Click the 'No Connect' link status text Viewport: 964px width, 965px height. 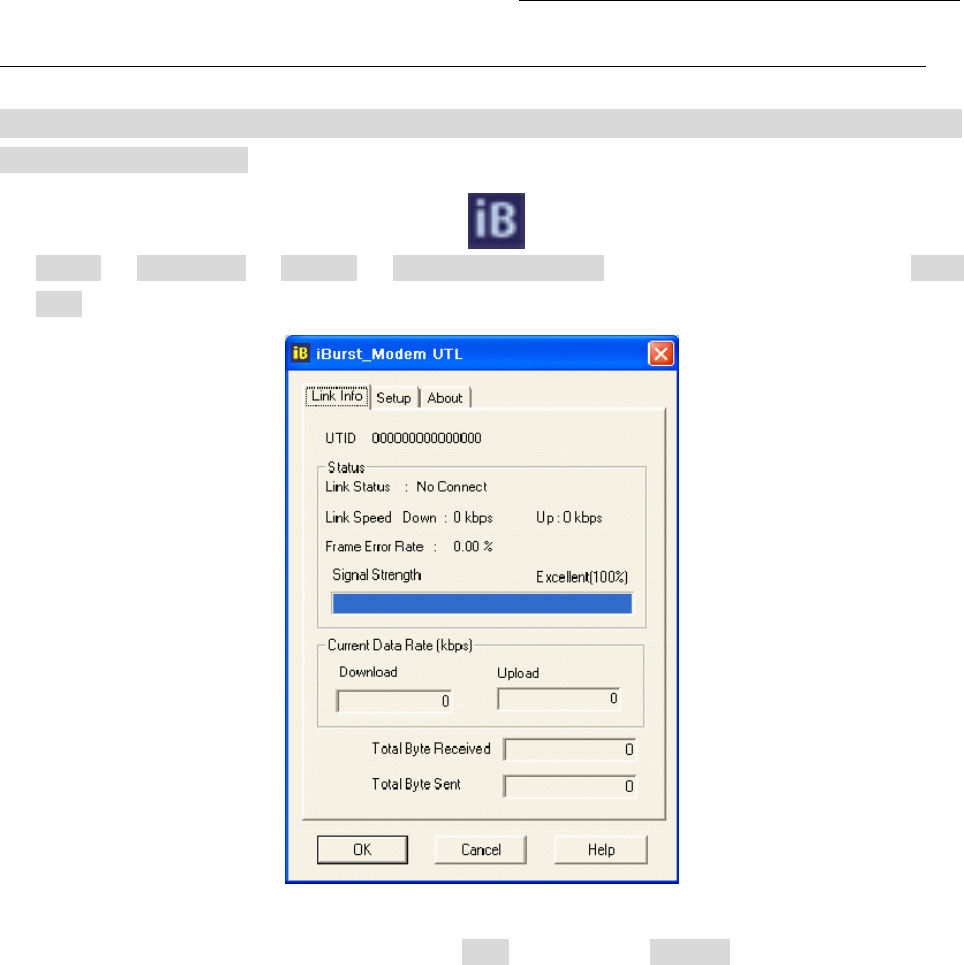pyautogui.click(x=451, y=487)
